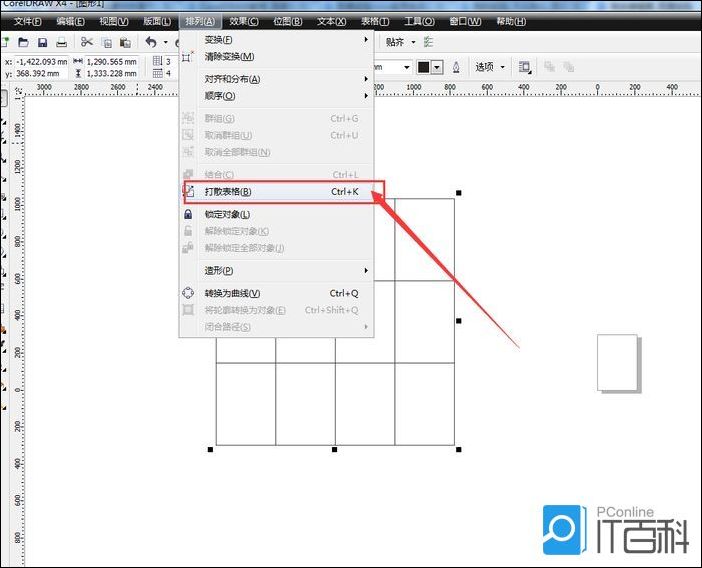Click the table columns count field showing 4
This screenshot has width=702, height=568.
tap(169, 73)
